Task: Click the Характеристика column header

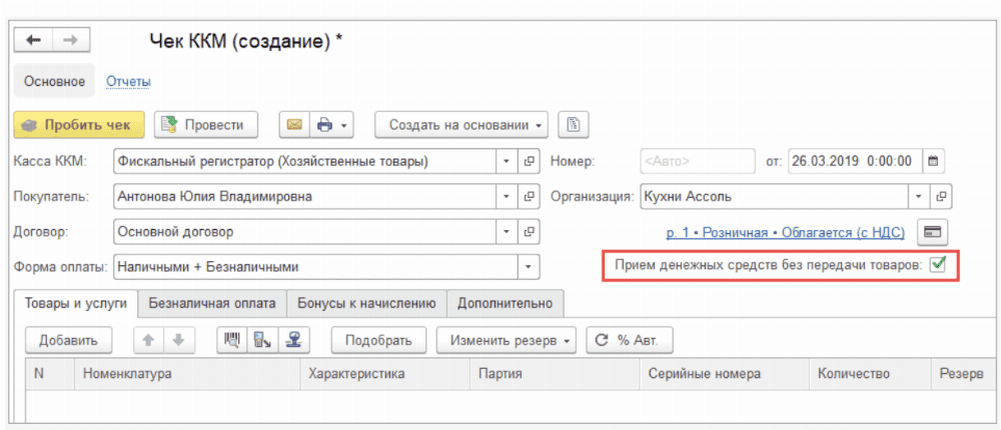Action: tap(385, 374)
